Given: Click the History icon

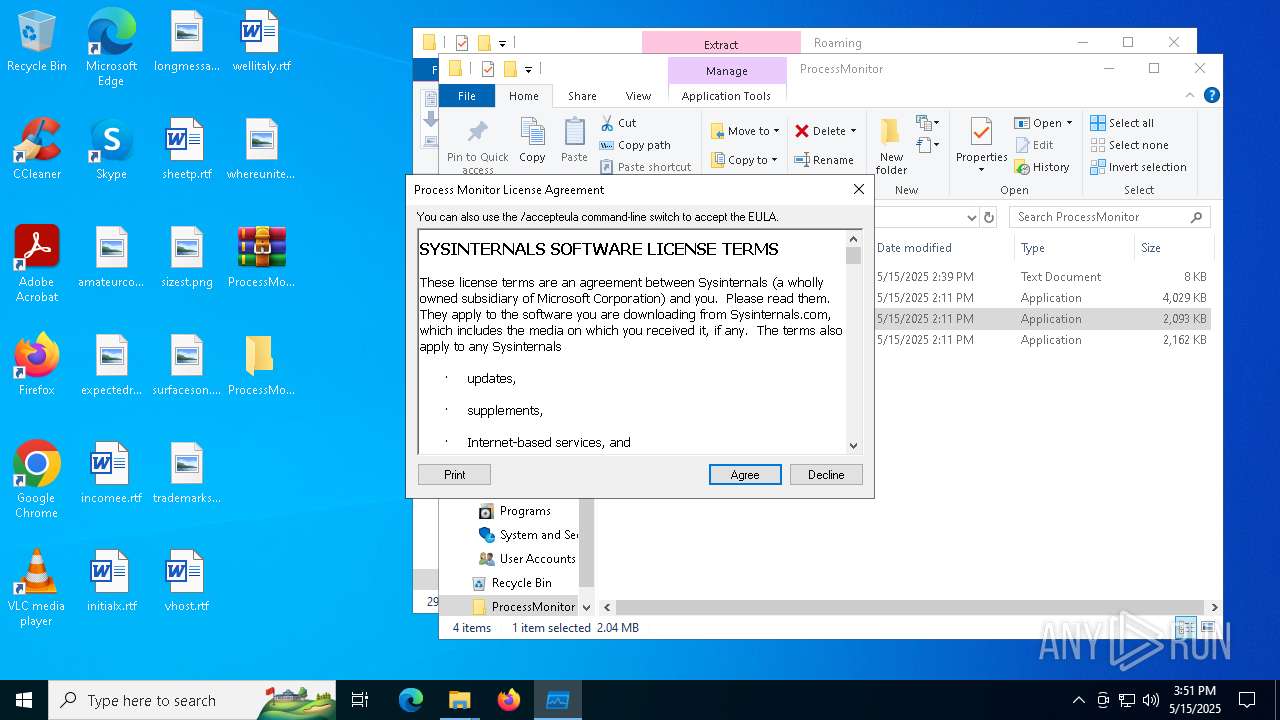Looking at the screenshot, I should (1022, 167).
